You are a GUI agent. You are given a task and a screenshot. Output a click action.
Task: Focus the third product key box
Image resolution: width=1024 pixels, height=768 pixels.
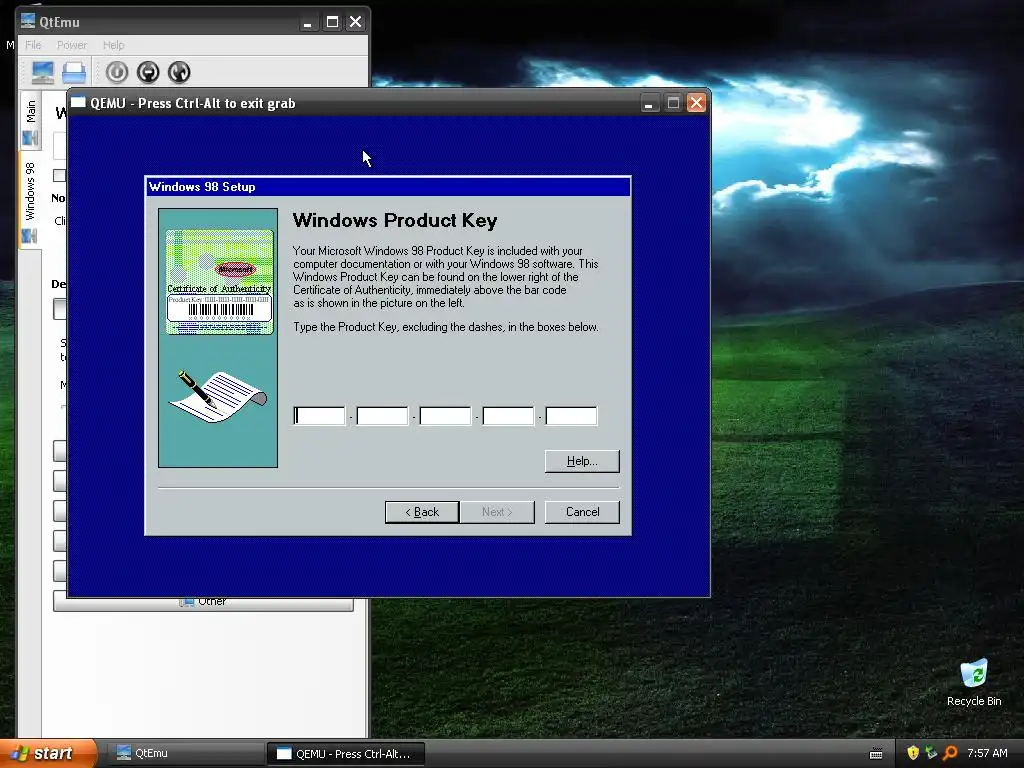click(x=445, y=415)
